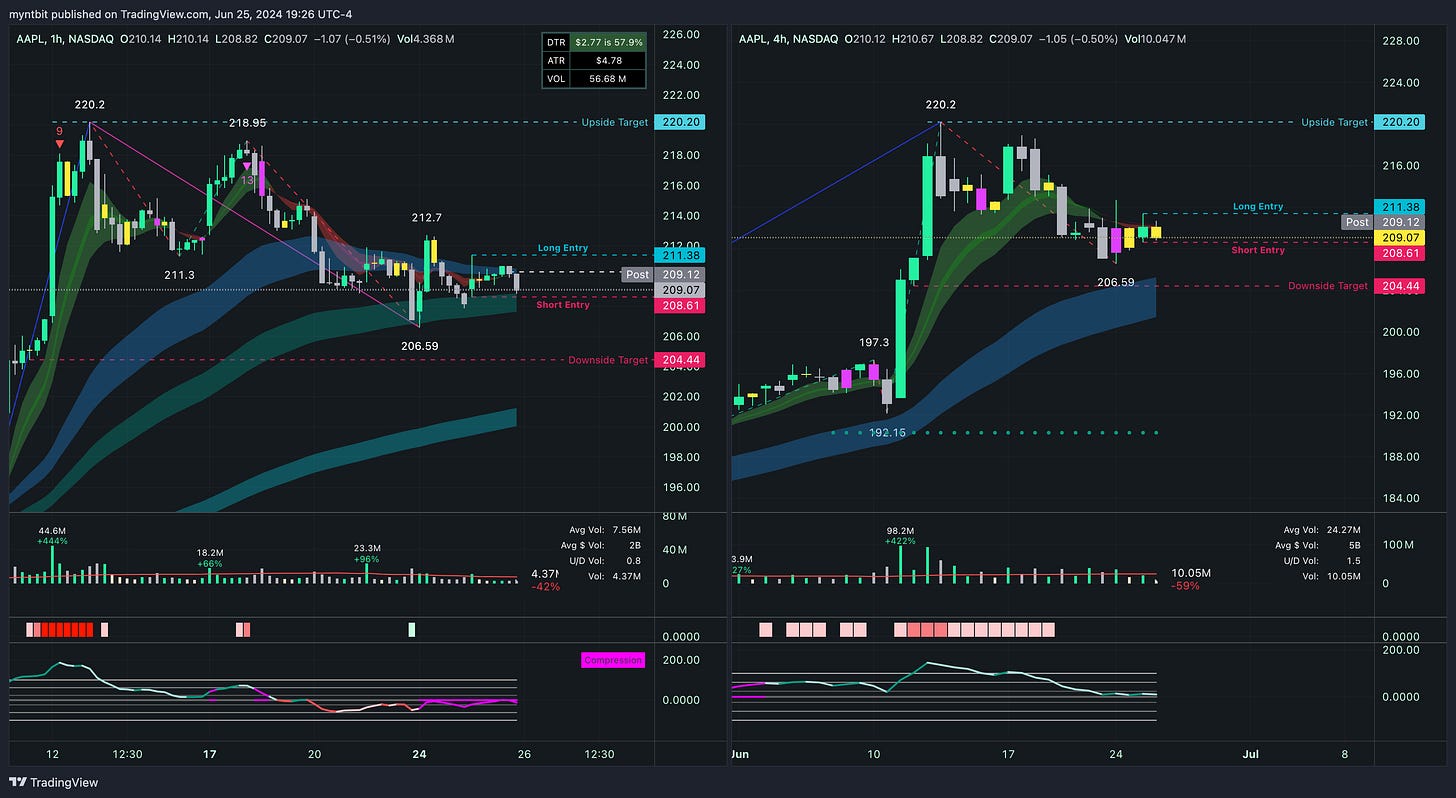1456x798 pixels.
Task: Click the Jul date on 4h time axis
Action: 1250,754
